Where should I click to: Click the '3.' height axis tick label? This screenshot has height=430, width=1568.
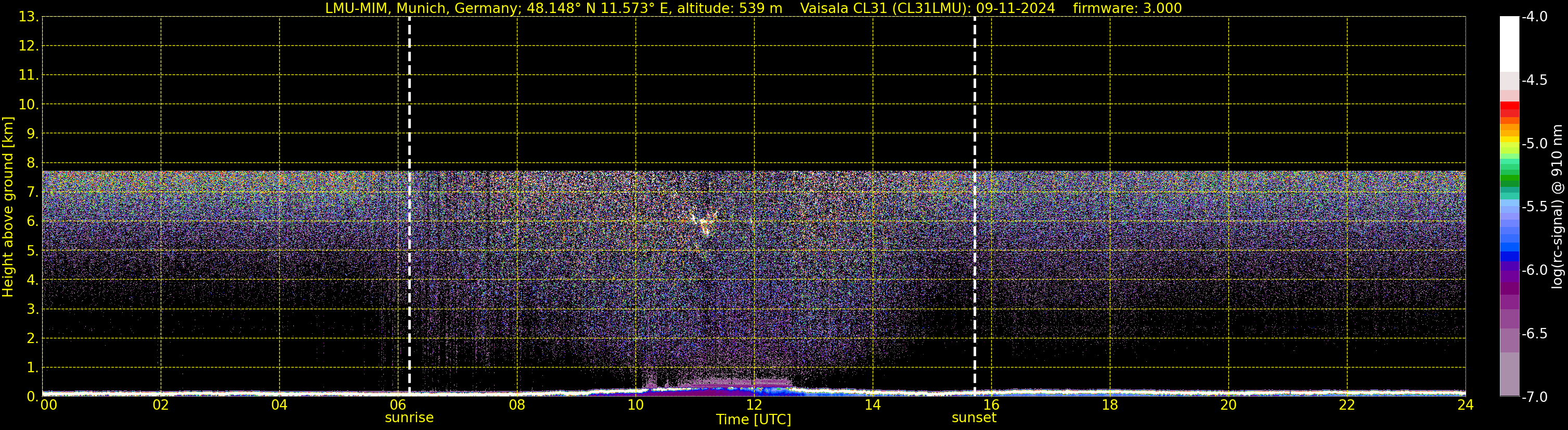coord(32,309)
